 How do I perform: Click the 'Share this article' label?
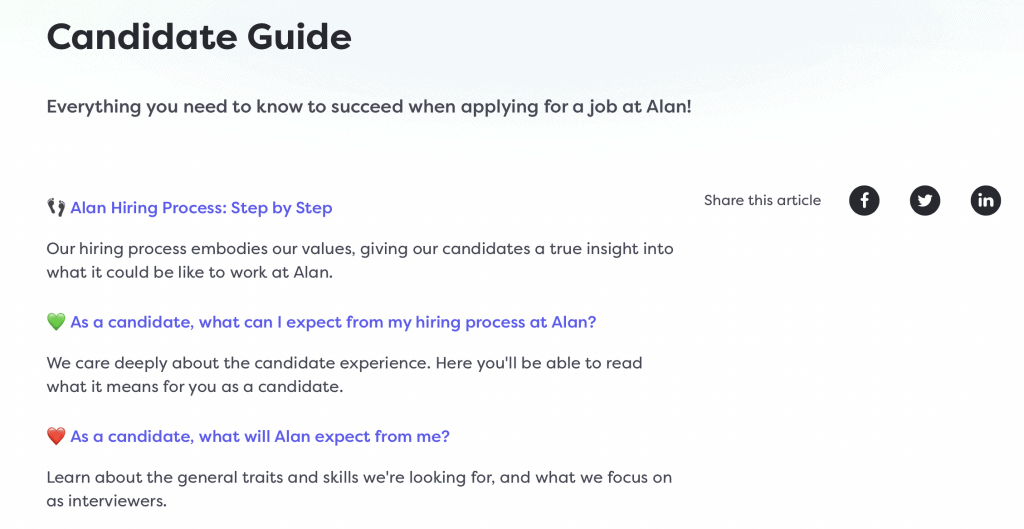[762, 200]
